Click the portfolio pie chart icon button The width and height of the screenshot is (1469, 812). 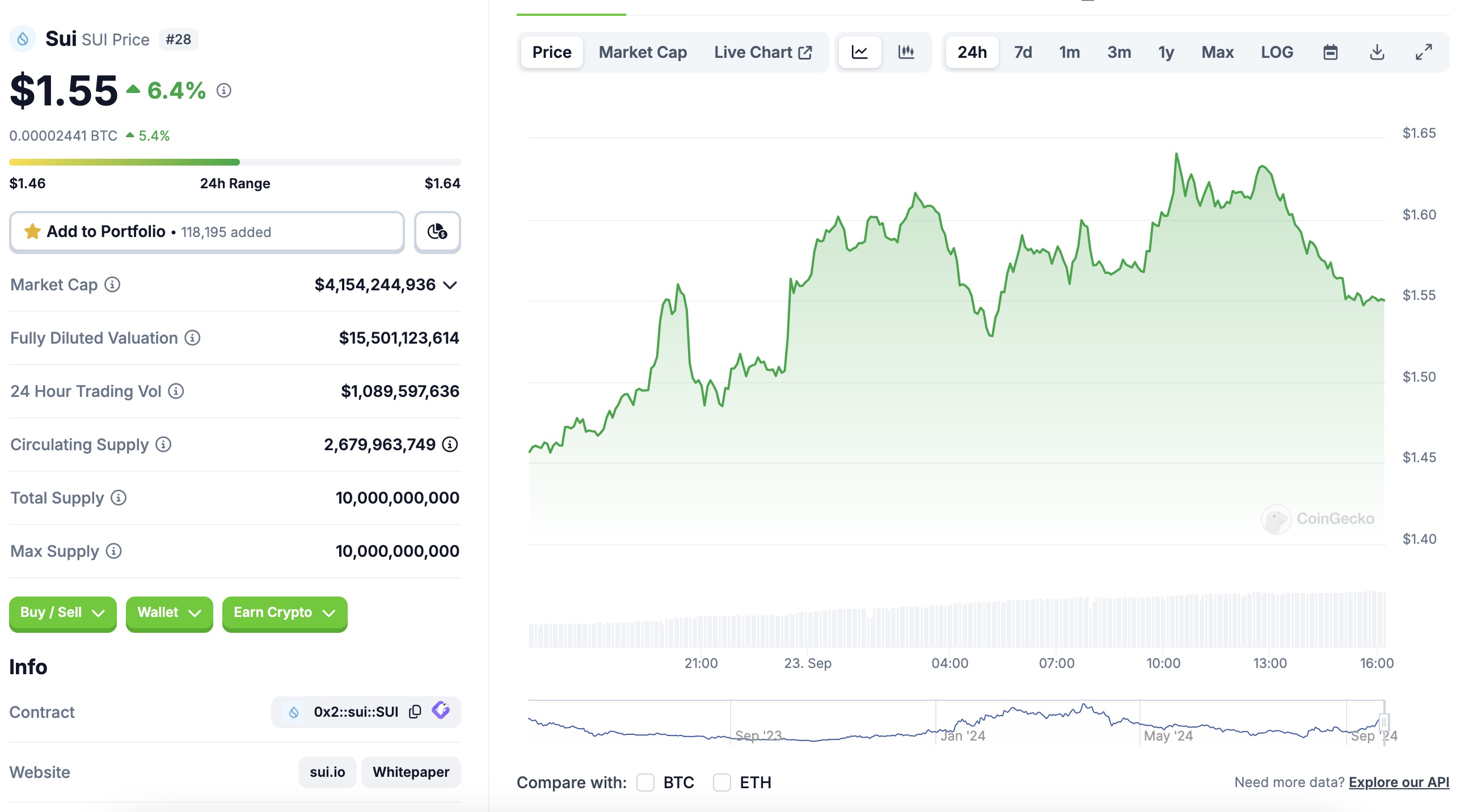coord(437,231)
